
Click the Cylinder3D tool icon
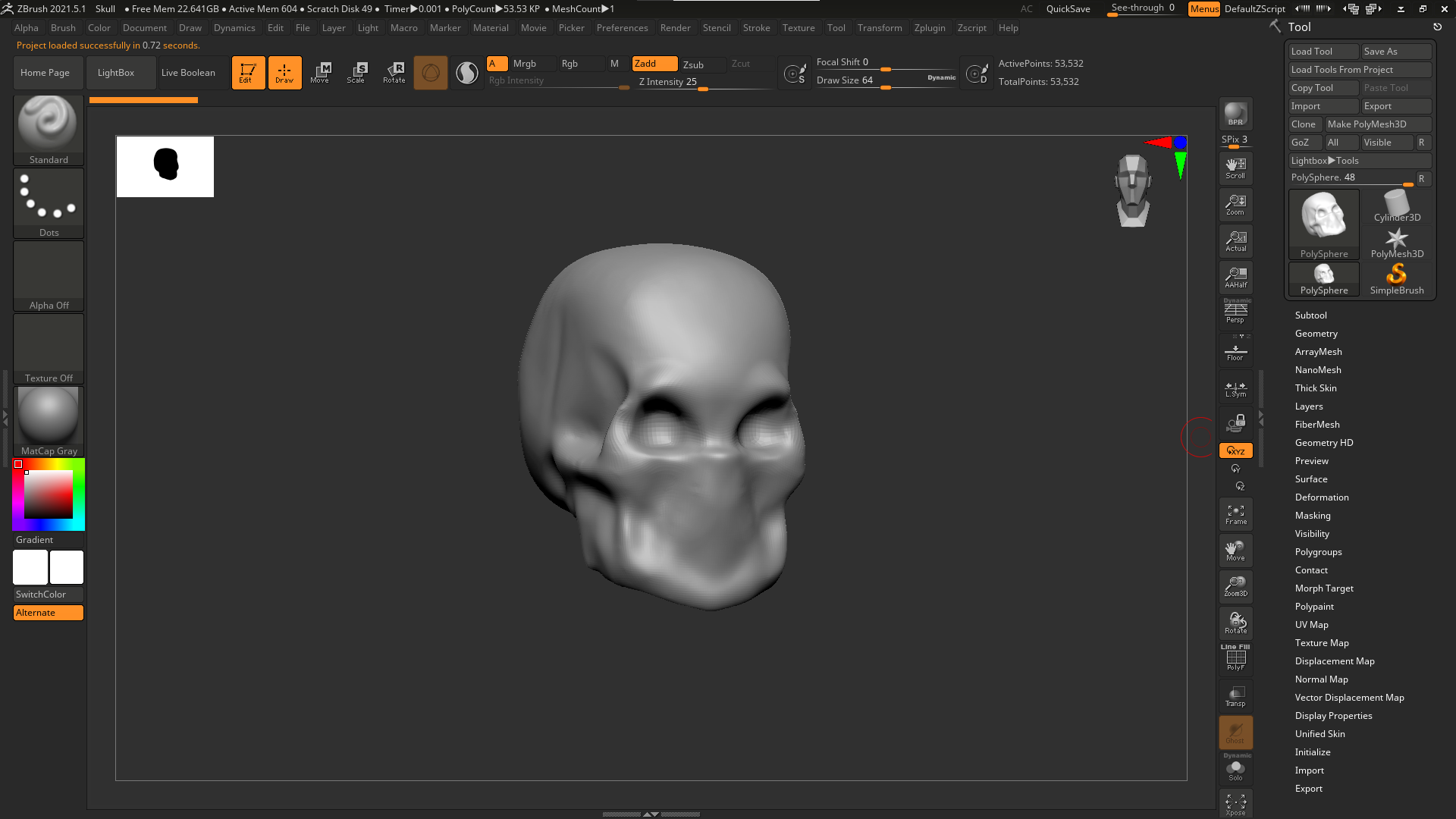pos(1396,206)
